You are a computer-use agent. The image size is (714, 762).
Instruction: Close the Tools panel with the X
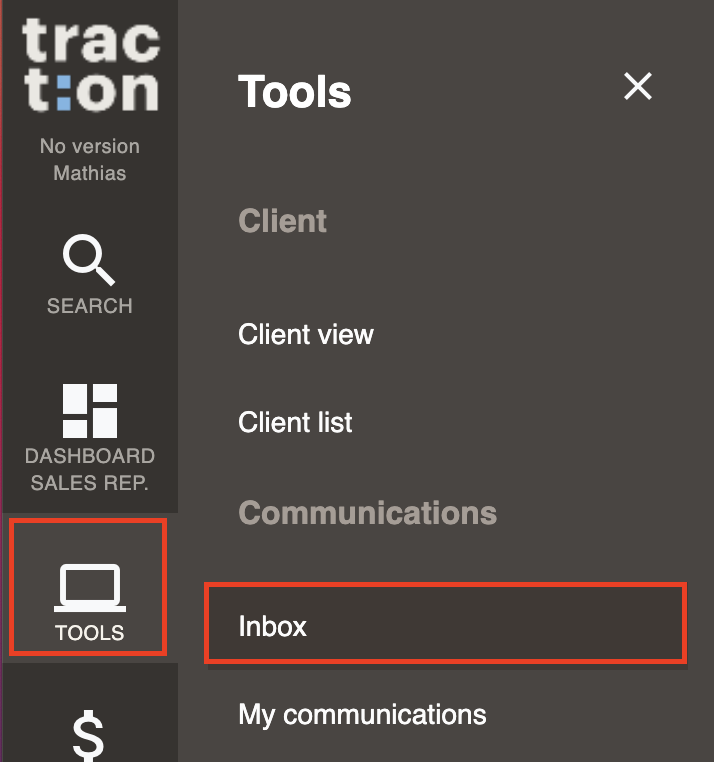point(638,87)
